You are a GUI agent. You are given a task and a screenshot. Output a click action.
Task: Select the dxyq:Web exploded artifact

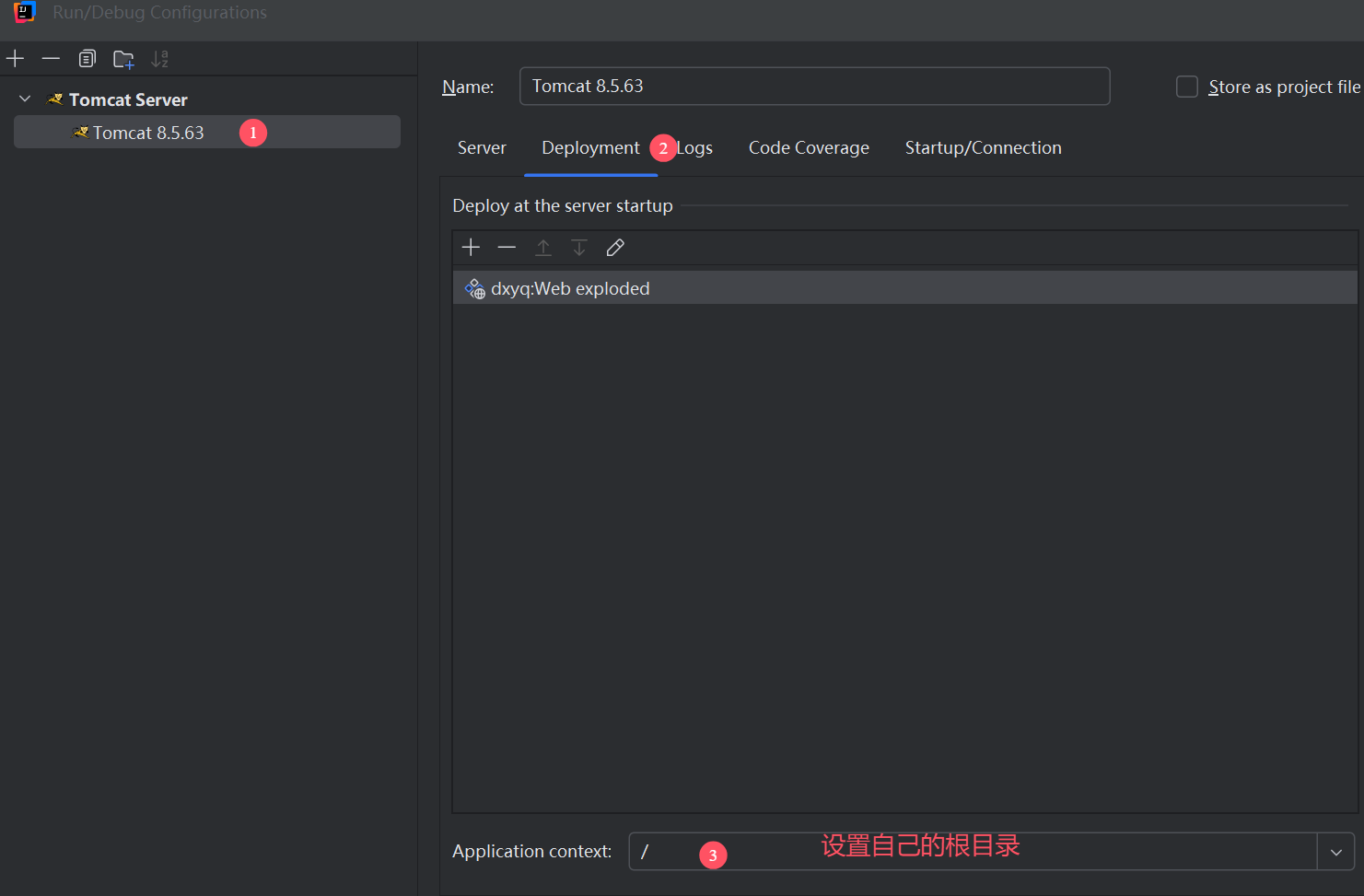570,288
